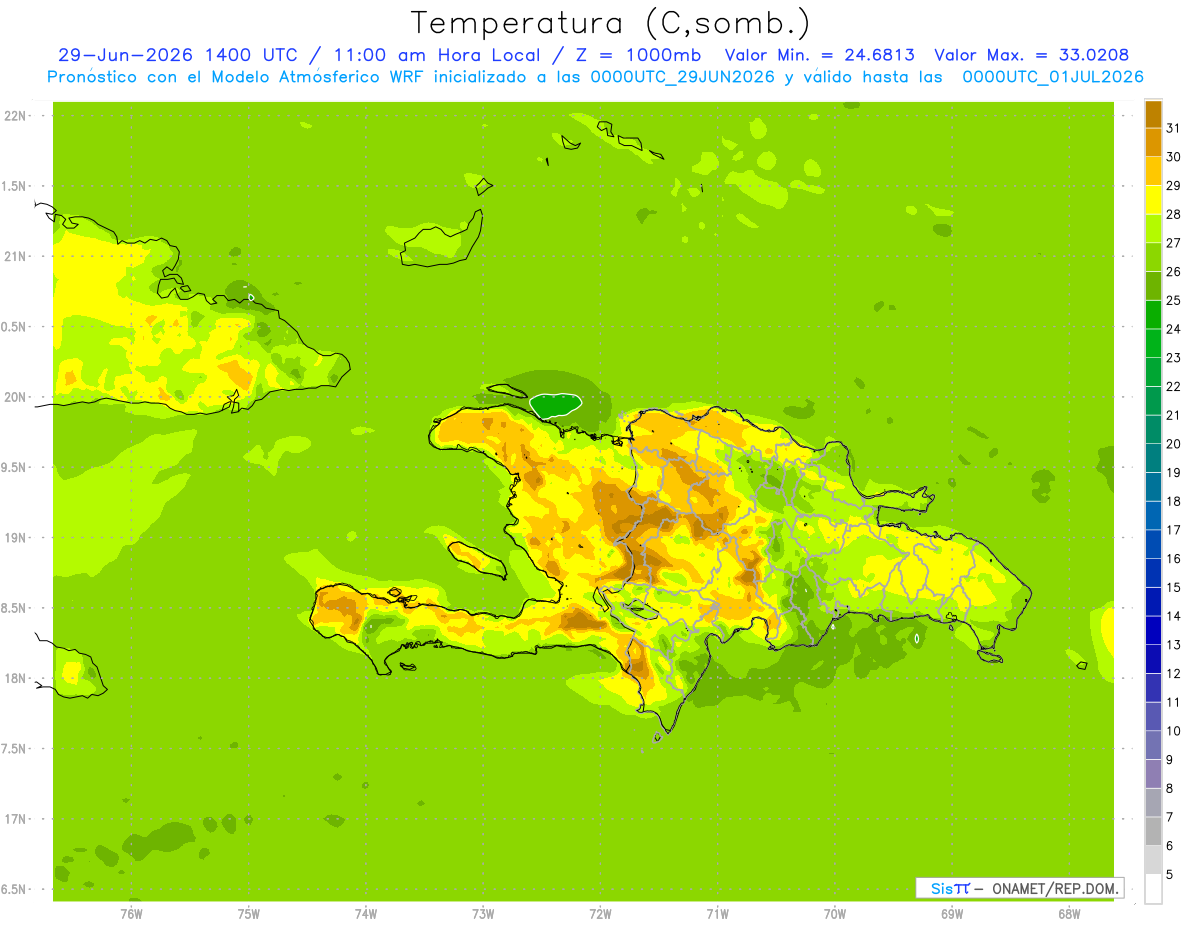Click the 'Temperatura (C,somb.)' title
This screenshot has height=927, width=1200.
pyautogui.click(x=610, y=22)
